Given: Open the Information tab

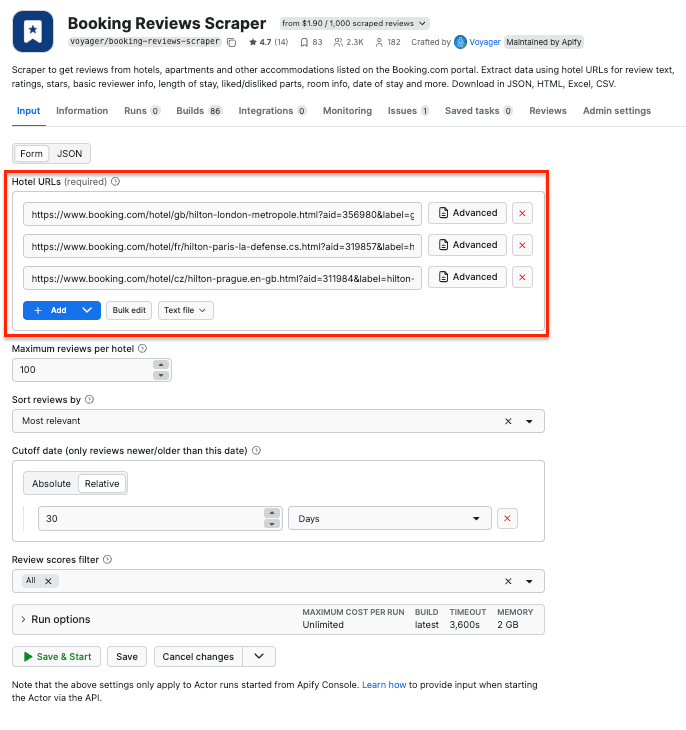Looking at the screenshot, I should coord(82,111).
